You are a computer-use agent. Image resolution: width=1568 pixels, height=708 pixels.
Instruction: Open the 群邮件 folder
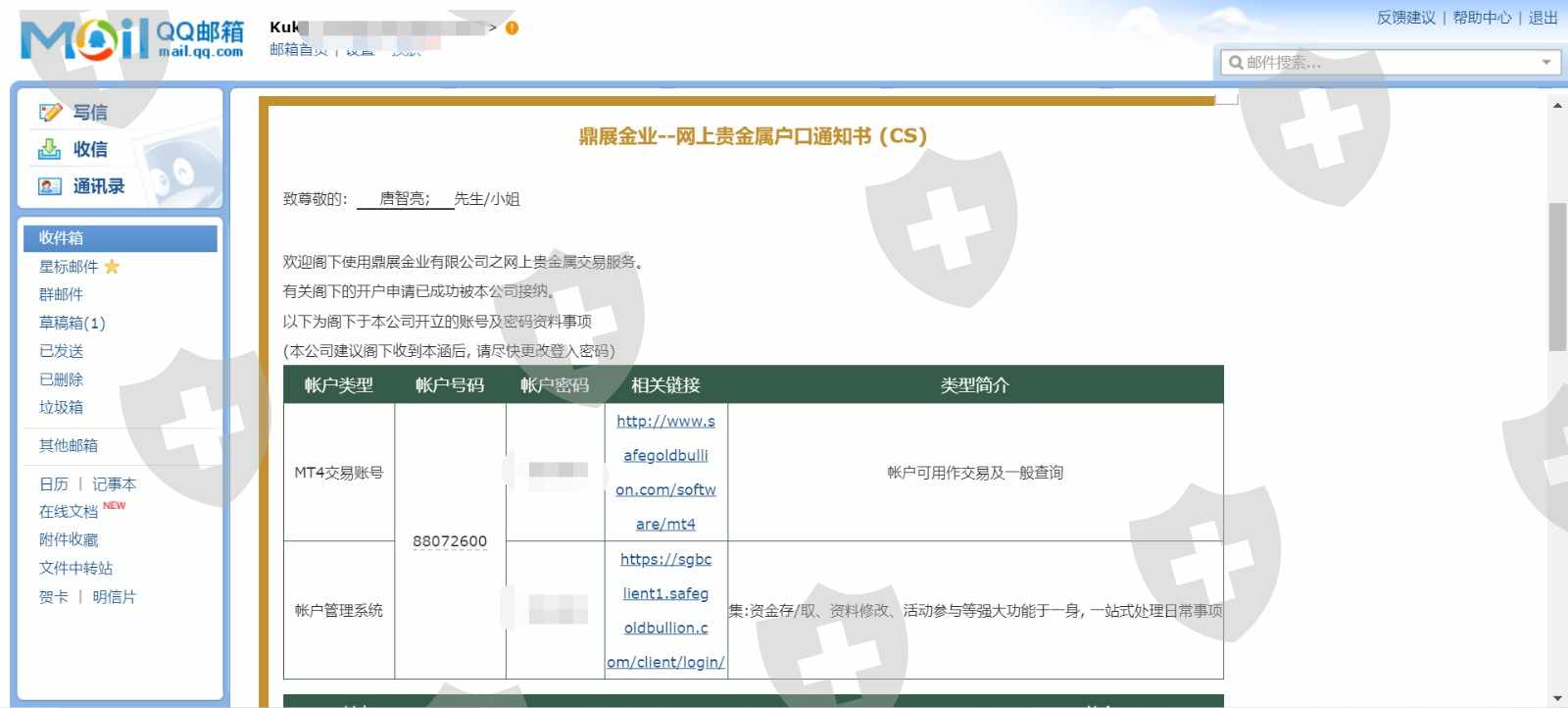[x=61, y=294]
